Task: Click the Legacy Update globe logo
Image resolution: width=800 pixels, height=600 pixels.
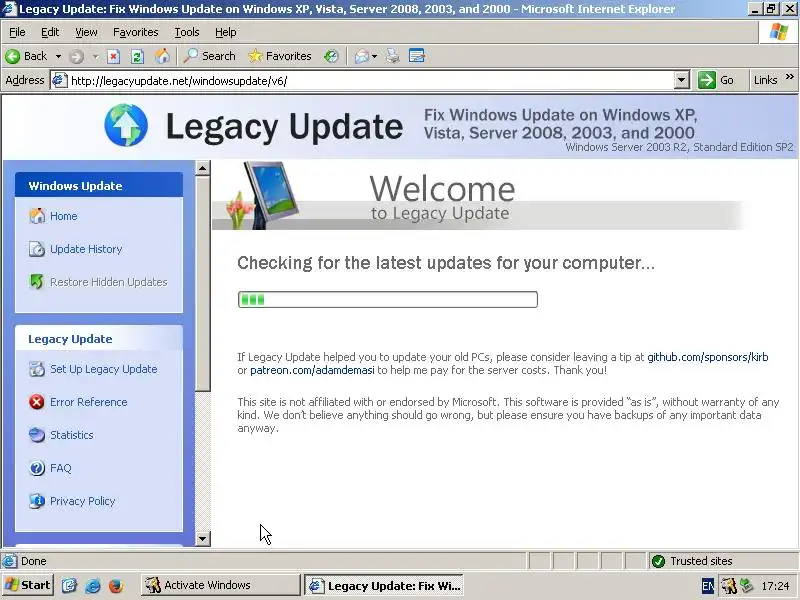Action: (126, 126)
